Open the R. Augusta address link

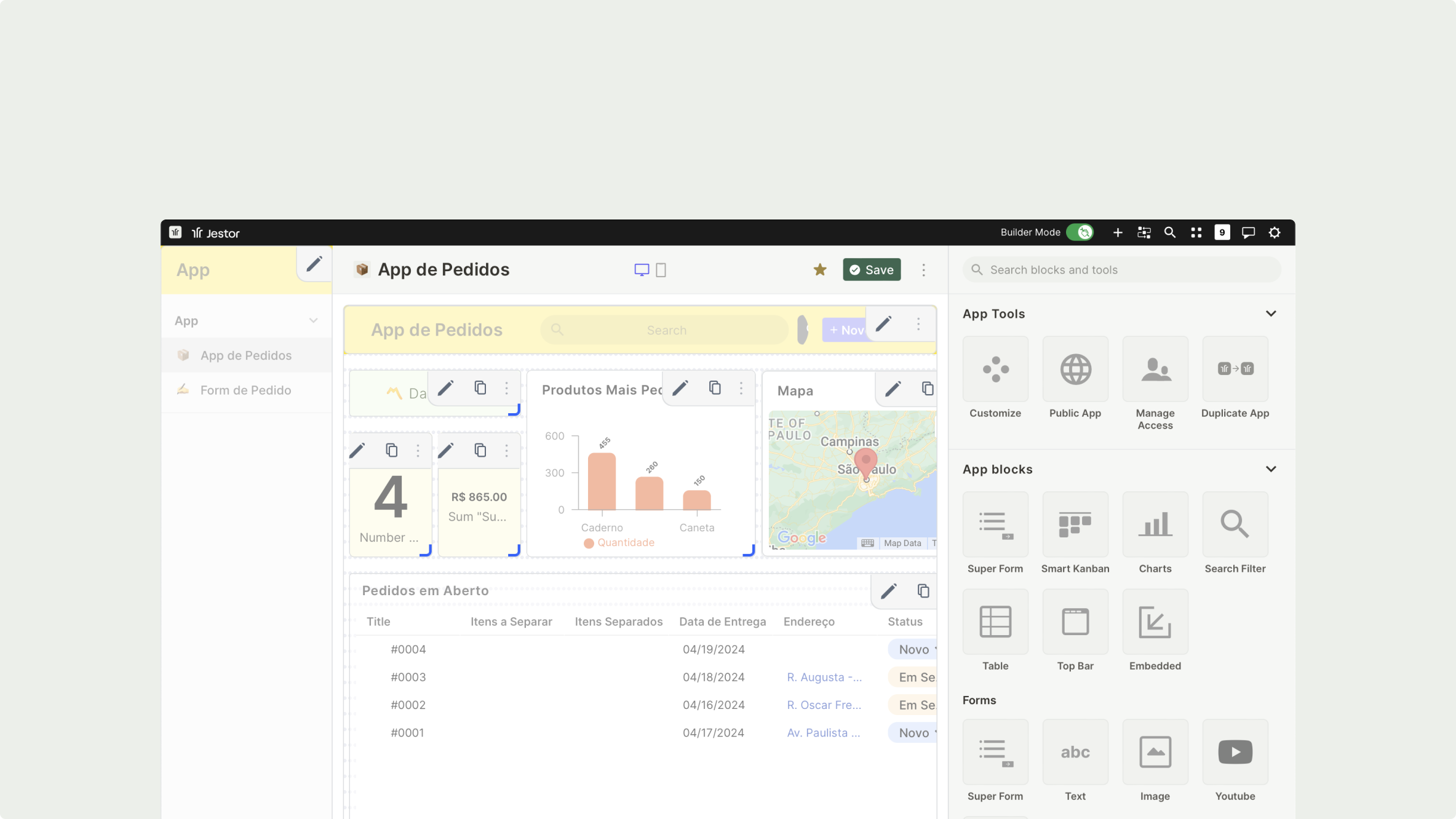coord(824,677)
